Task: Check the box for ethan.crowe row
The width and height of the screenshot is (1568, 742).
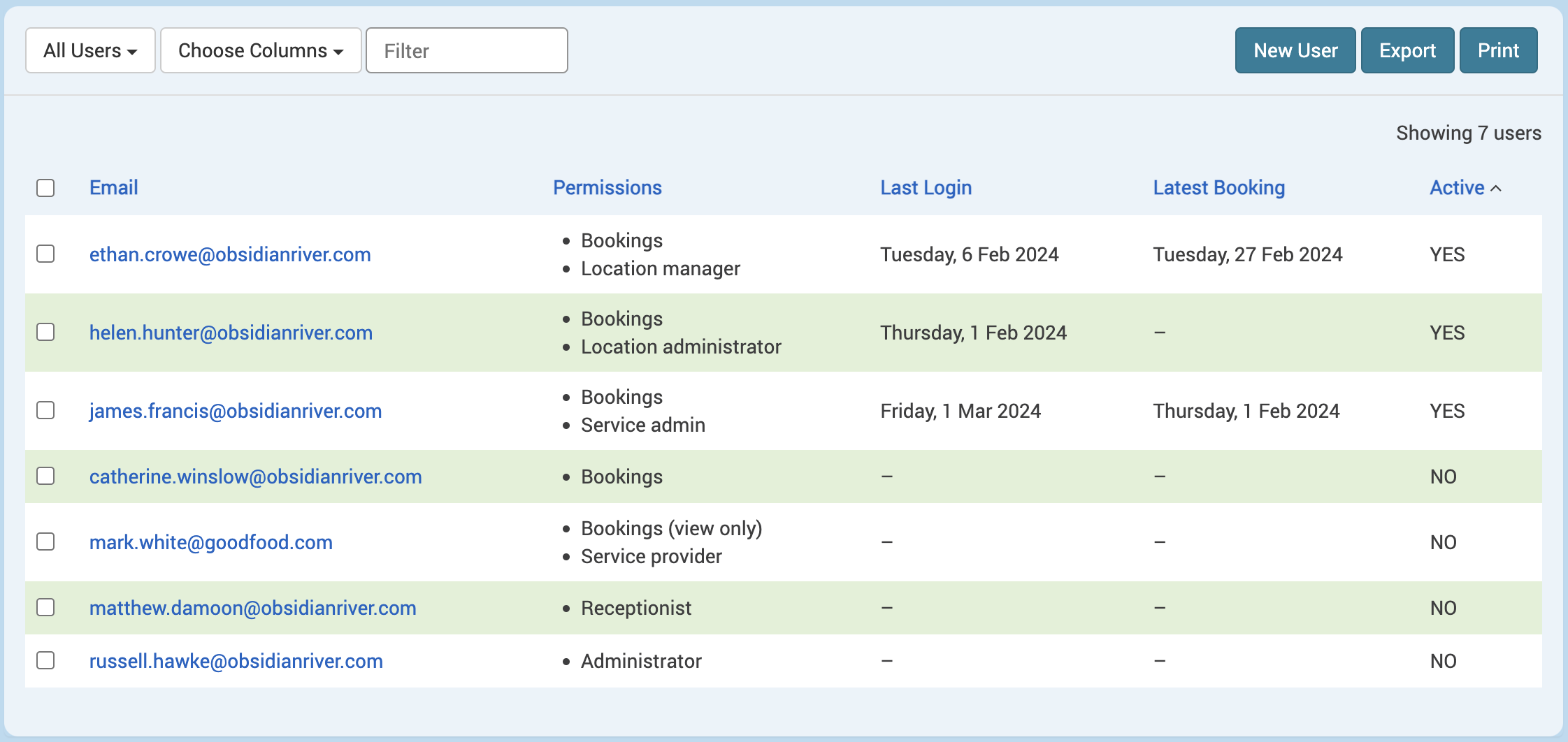Action: pos(45,254)
